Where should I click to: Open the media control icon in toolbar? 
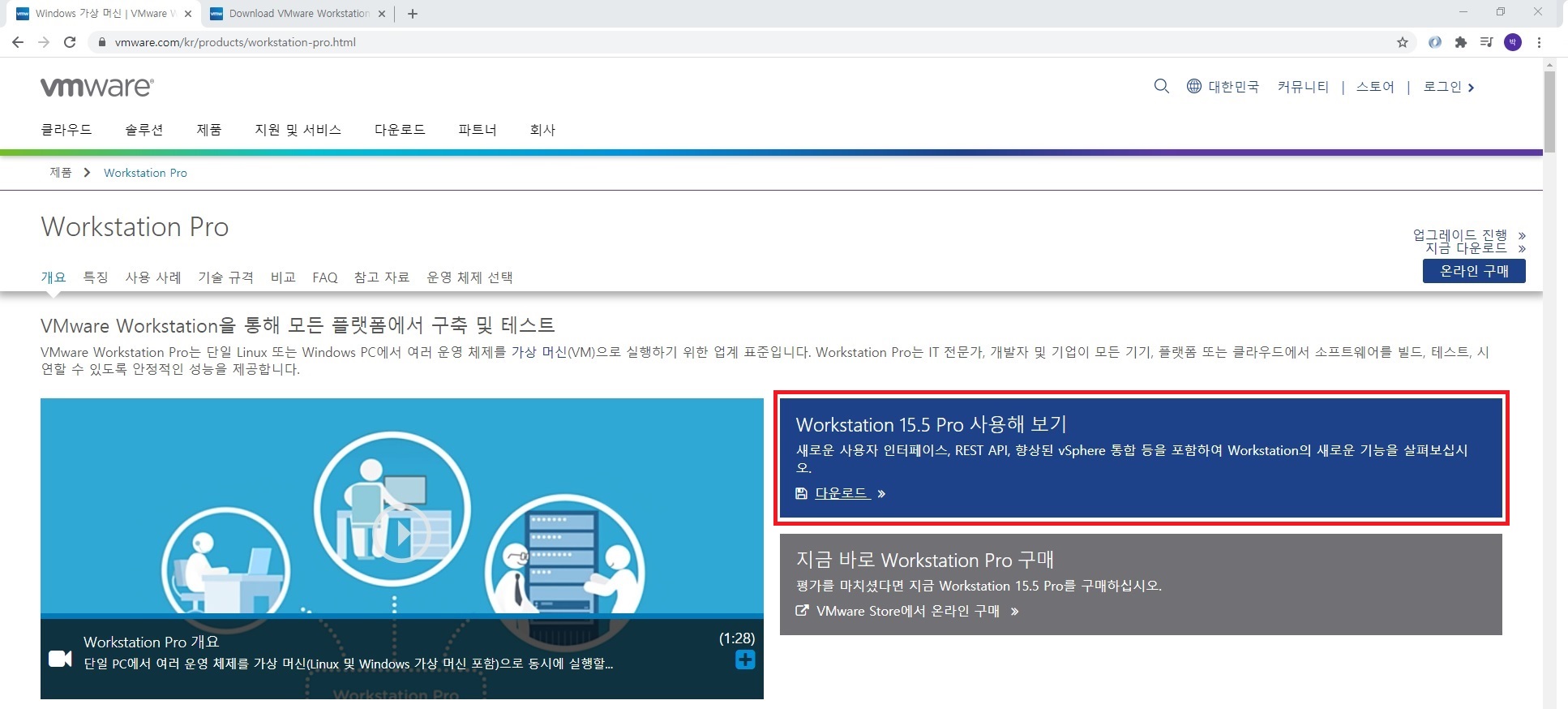[1486, 42]
